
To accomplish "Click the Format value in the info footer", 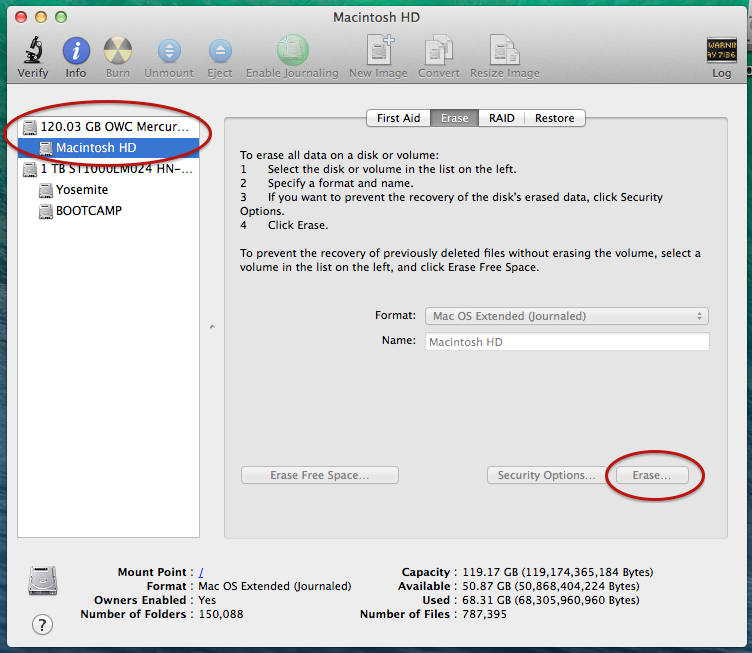I will pos(275,586).
